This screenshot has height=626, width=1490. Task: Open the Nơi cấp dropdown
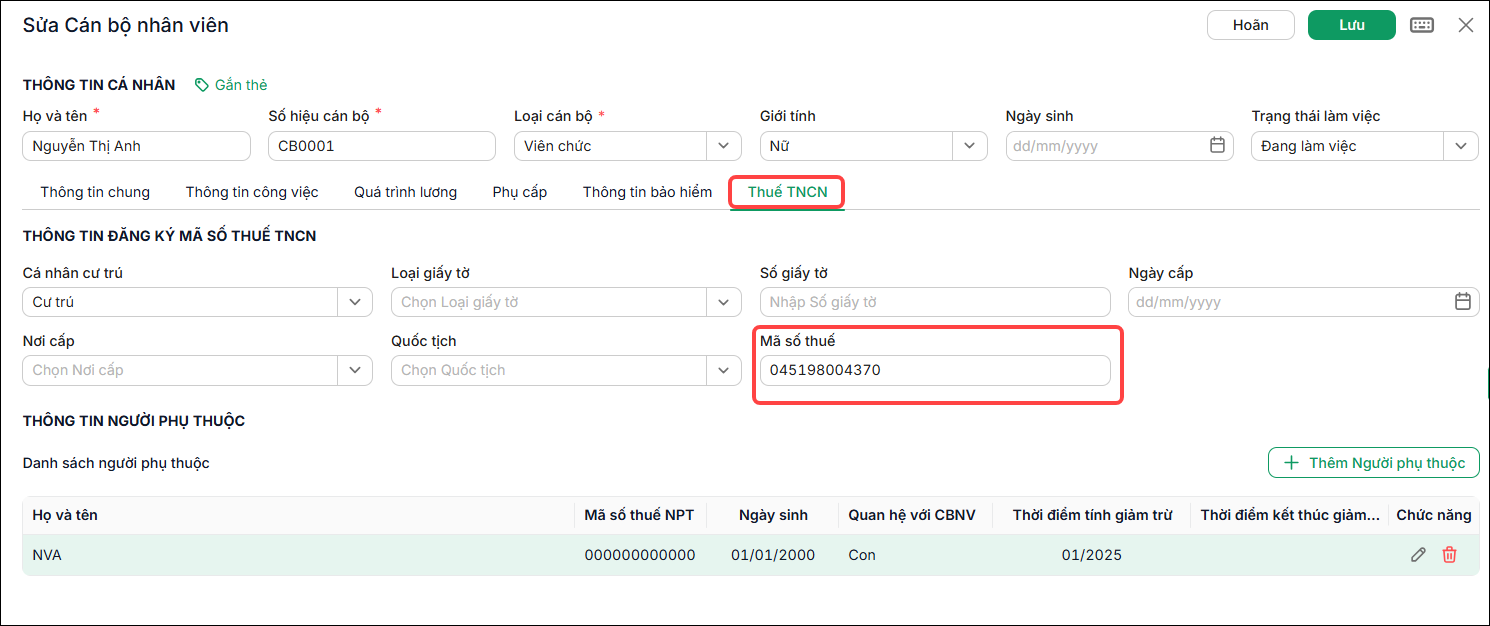[355, 370]
